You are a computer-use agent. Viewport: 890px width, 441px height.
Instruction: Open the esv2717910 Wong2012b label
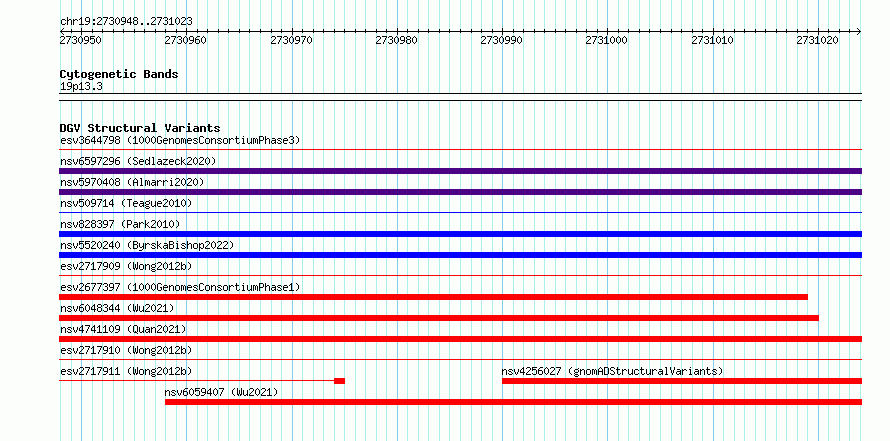coord(126,350)
